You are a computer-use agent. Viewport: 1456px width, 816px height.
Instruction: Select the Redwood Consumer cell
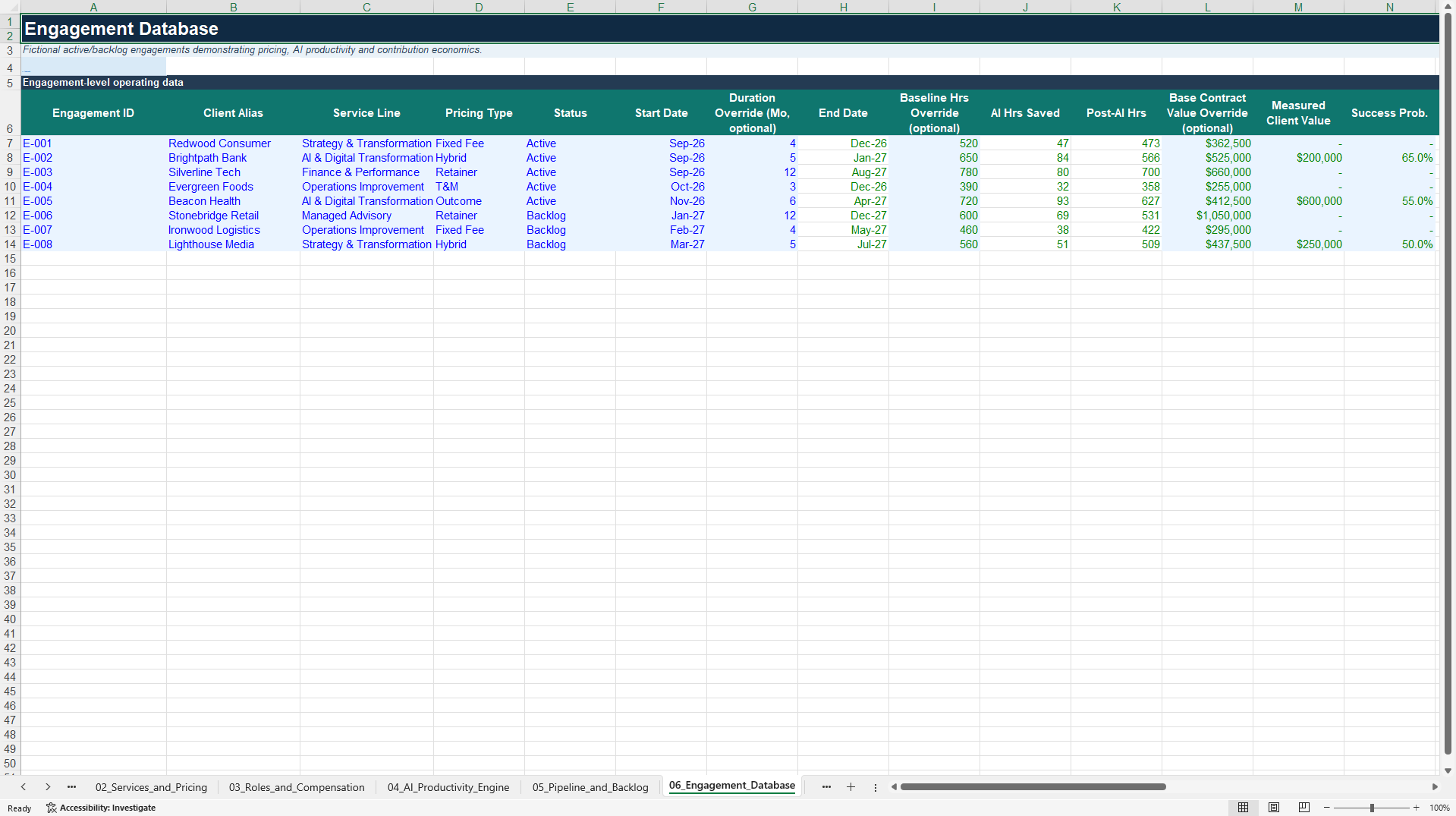(233, 143)
